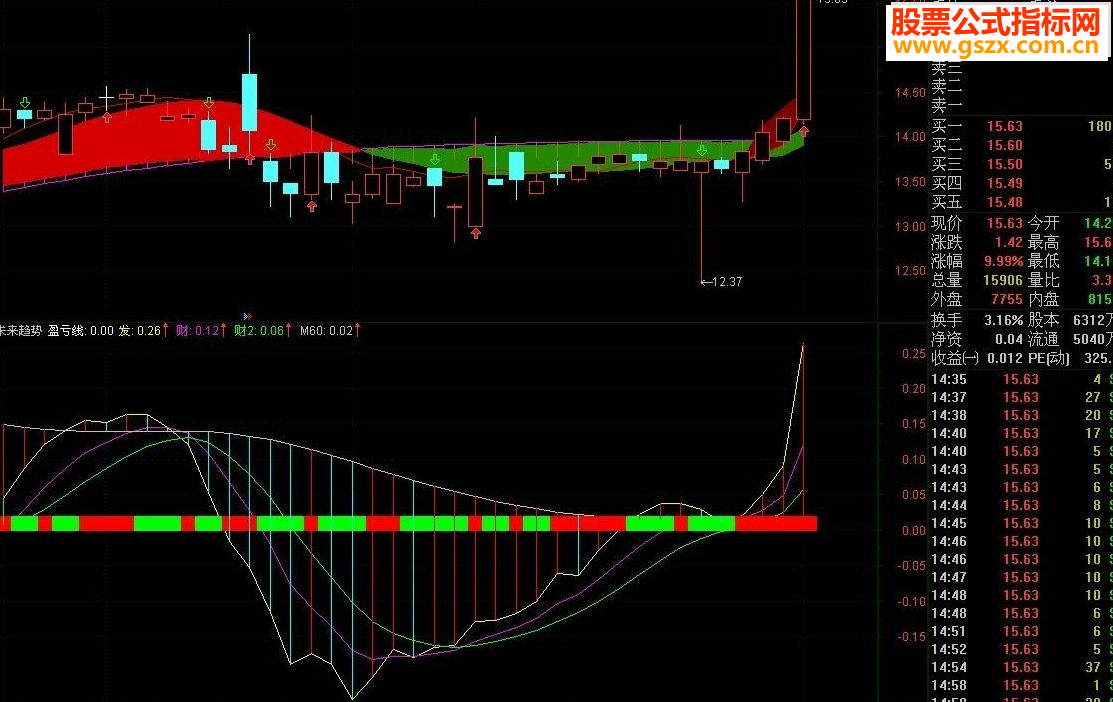Click the 量比 label
Image resolution: width=1113 pixels, height=702 pixels.
[1043, 281]
